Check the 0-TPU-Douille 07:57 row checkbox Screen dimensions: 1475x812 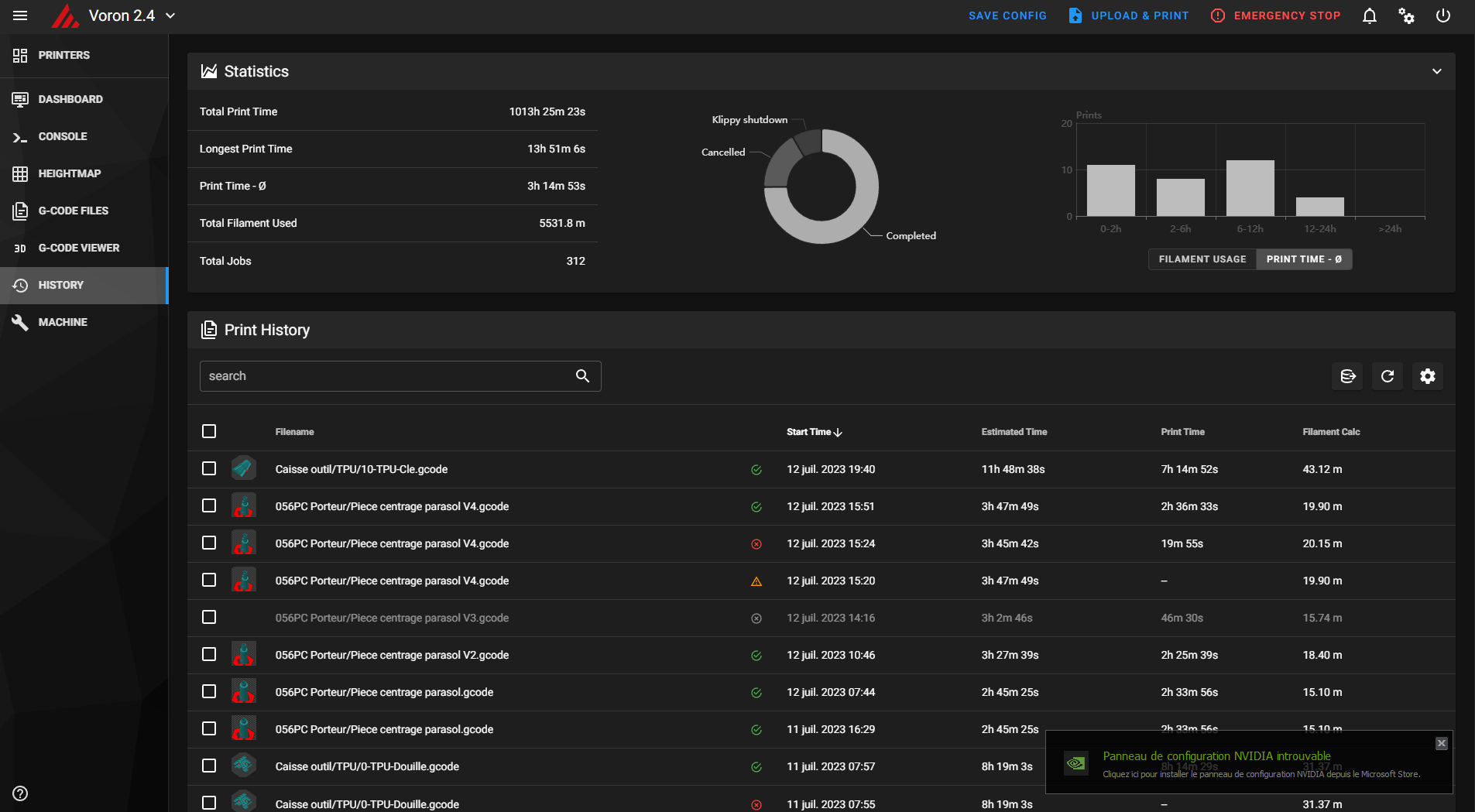pos(209,766)
